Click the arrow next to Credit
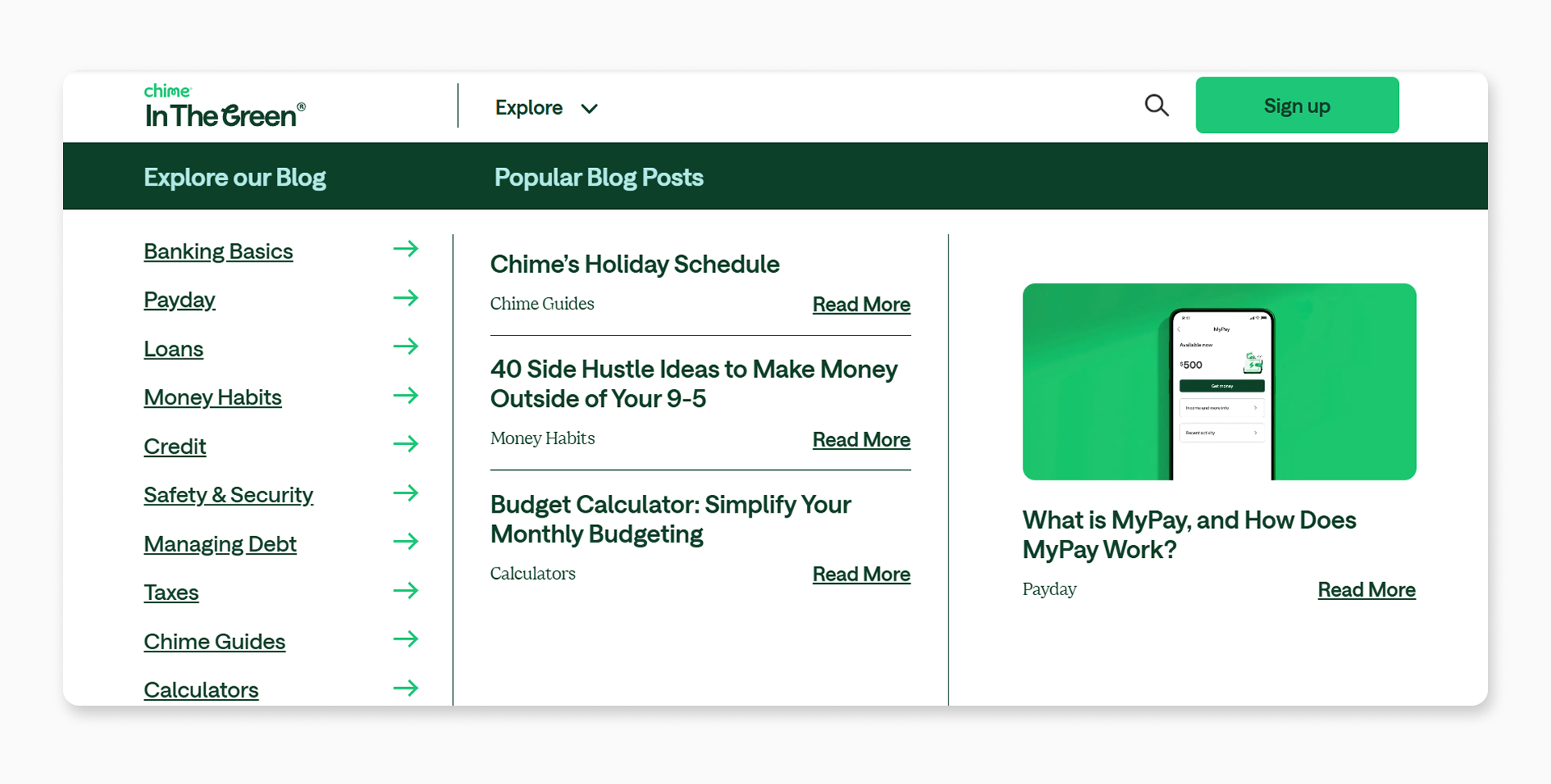 [406, 444]
